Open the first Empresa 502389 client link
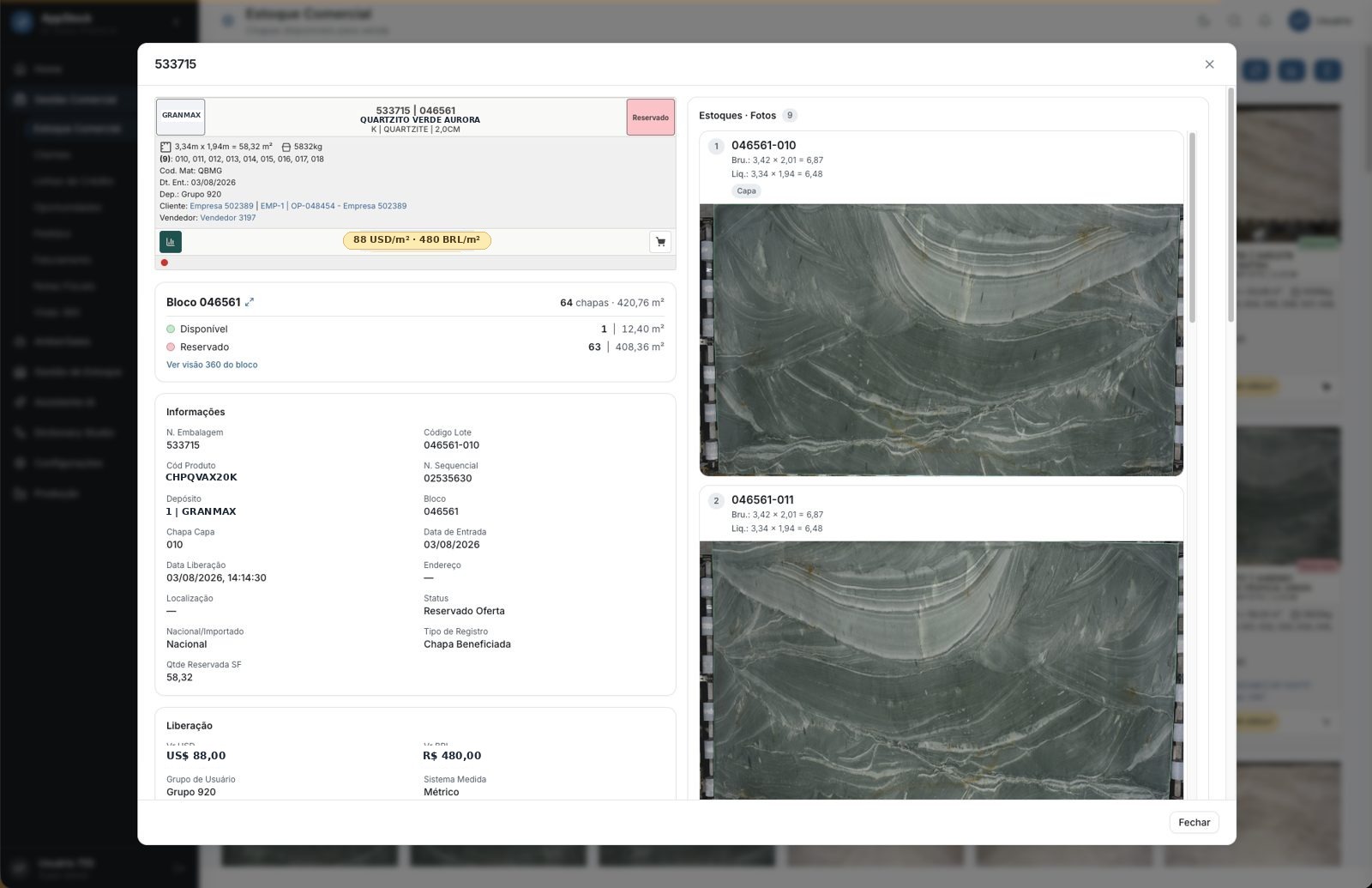The image size is (1372, 888). [x=222, y=206]
